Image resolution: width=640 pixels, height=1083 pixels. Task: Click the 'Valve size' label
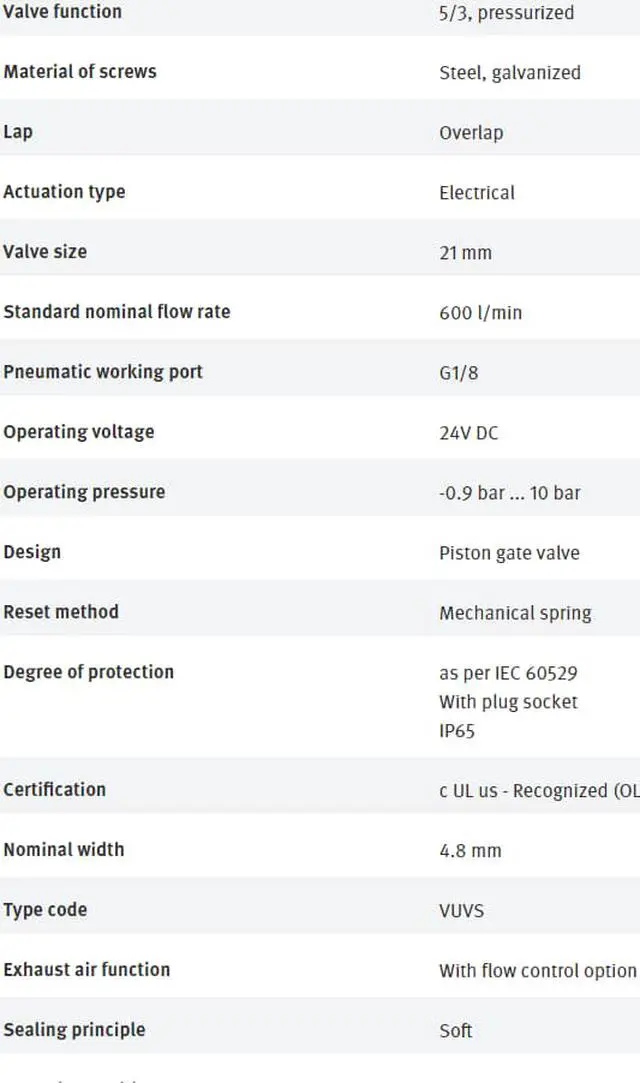(45, 251)
